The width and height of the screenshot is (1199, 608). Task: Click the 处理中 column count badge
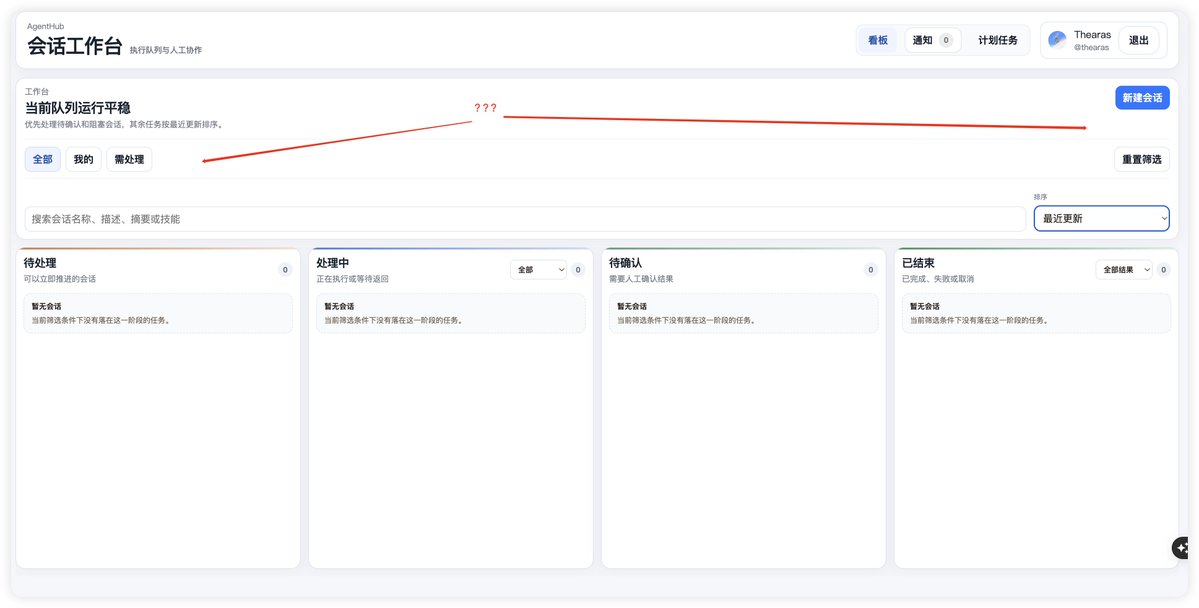point(578,270)
